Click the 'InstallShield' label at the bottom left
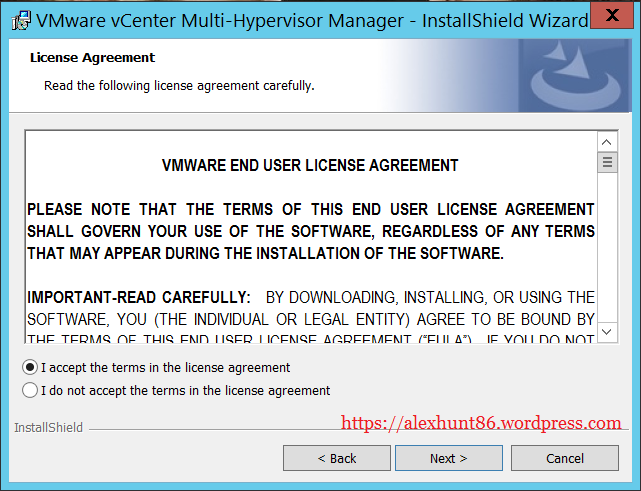The image size is (641, 491). pyautogui.click(x=49, y=428)
